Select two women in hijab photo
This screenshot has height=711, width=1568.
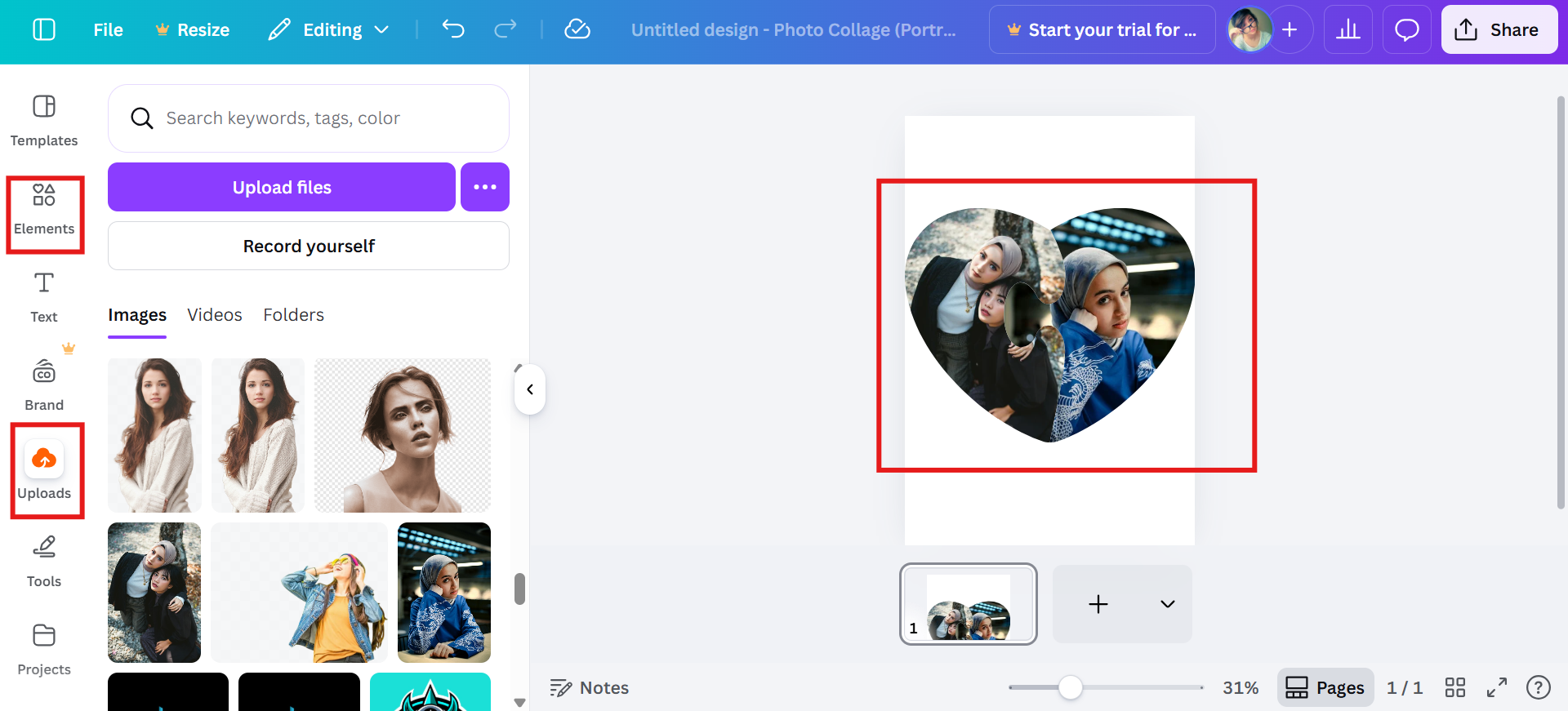point(154,593)
